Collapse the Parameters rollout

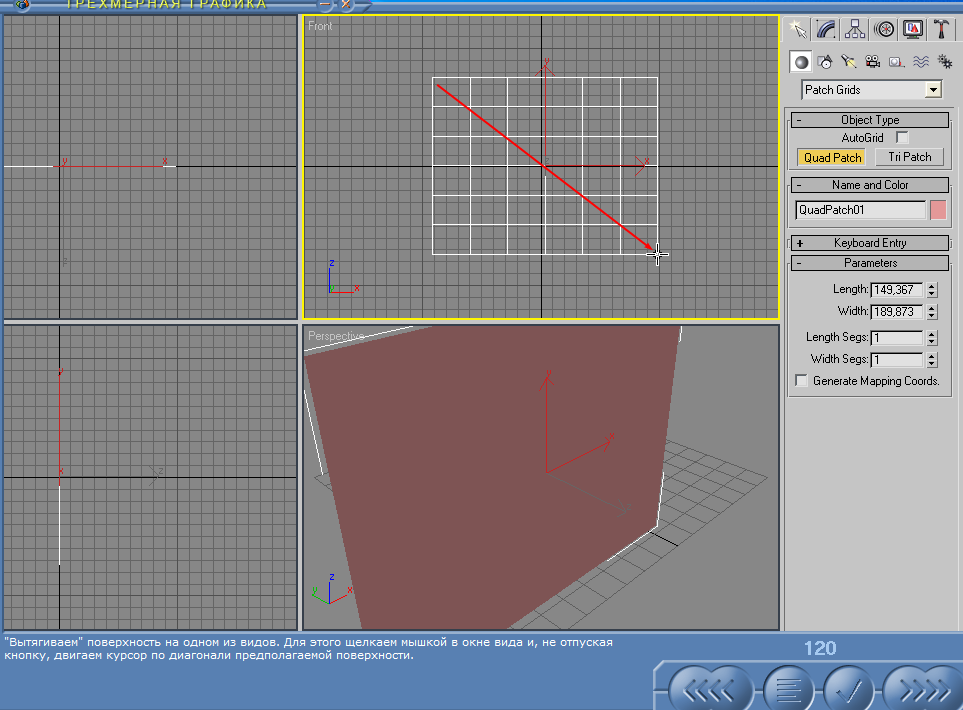coord(870,263)
